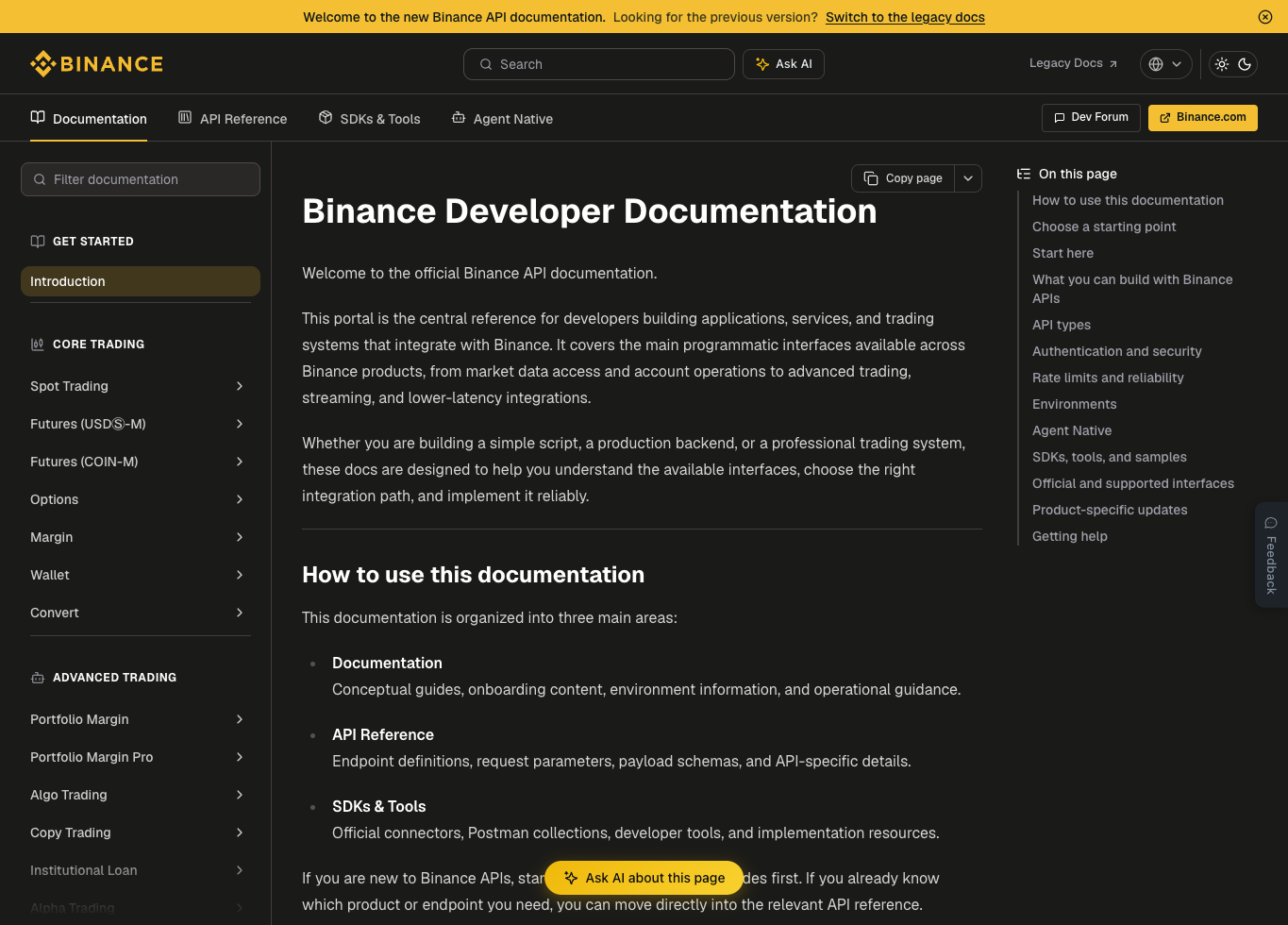Jump to Product-specific updates
Image resolution: width=1288 pixels, height=925 pixels.
(x=1110, y=510)
